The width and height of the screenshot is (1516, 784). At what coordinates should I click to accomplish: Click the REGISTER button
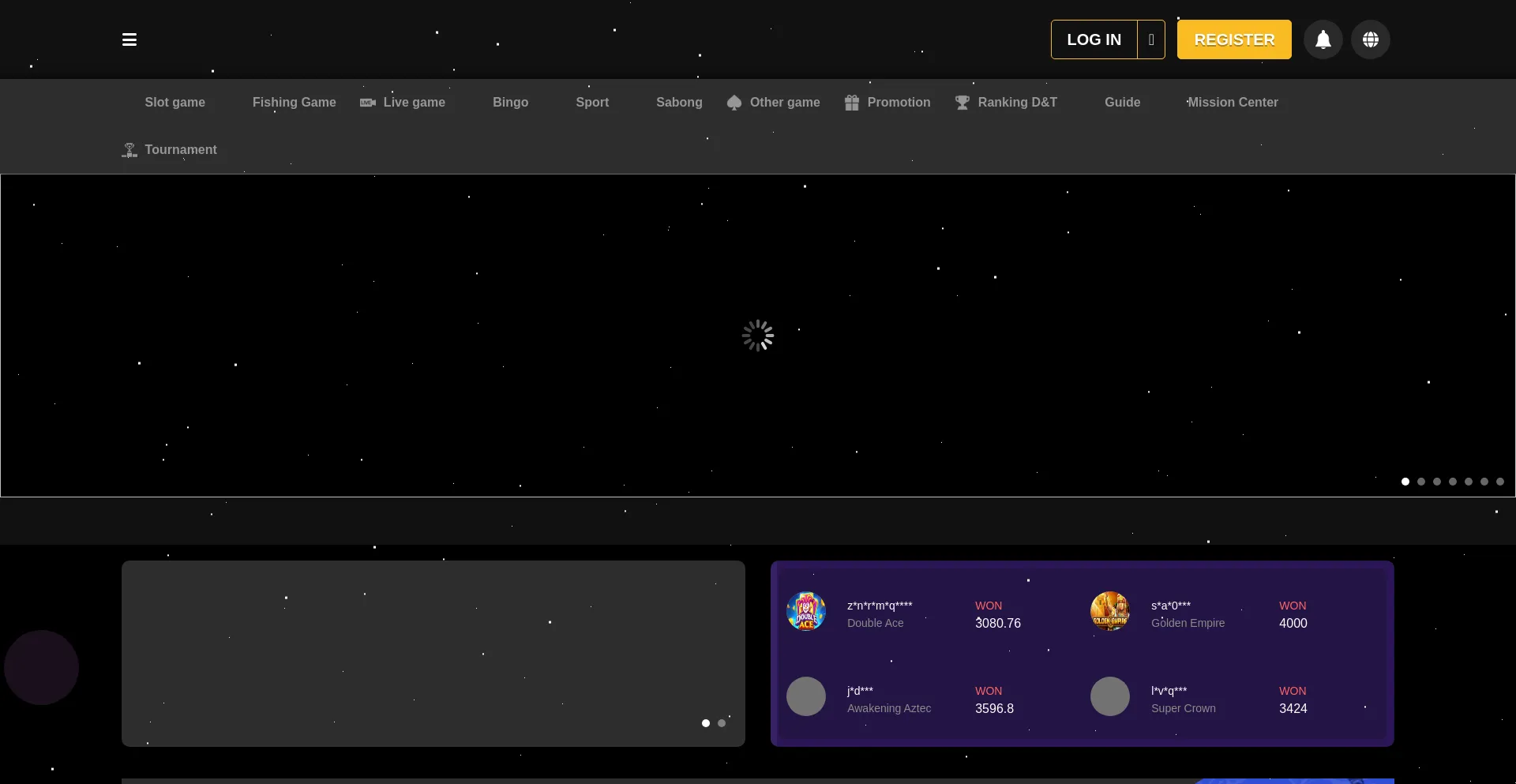(1234, 39)
